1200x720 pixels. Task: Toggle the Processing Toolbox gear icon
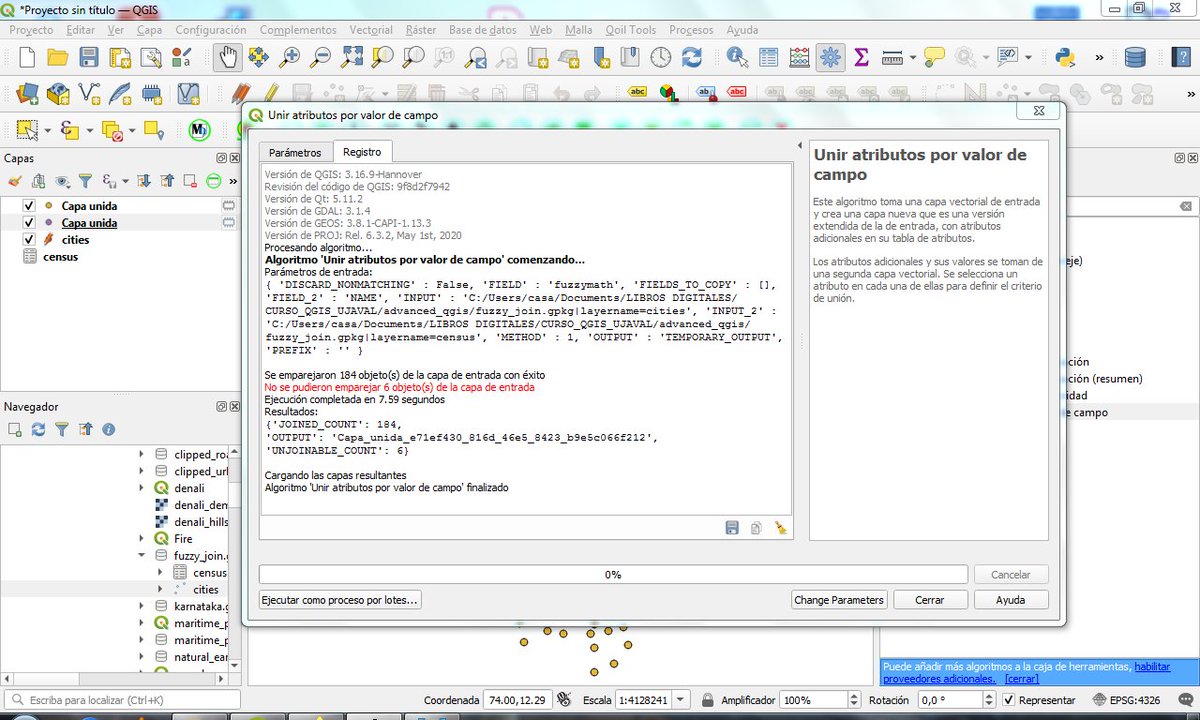click(830, 57)
